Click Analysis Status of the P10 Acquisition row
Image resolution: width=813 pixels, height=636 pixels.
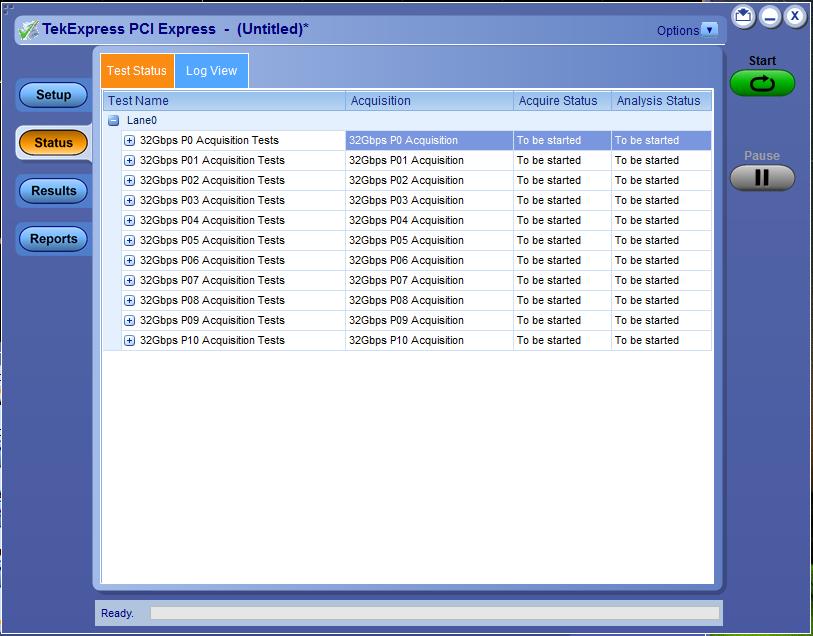[662, 341]
